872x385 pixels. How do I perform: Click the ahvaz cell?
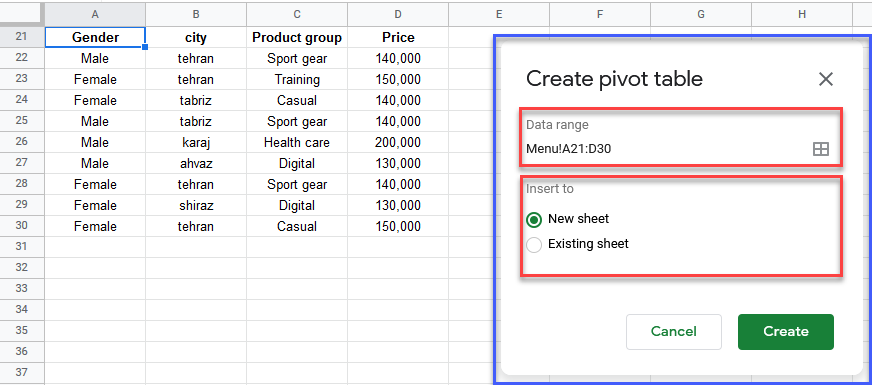click(196, 164)
